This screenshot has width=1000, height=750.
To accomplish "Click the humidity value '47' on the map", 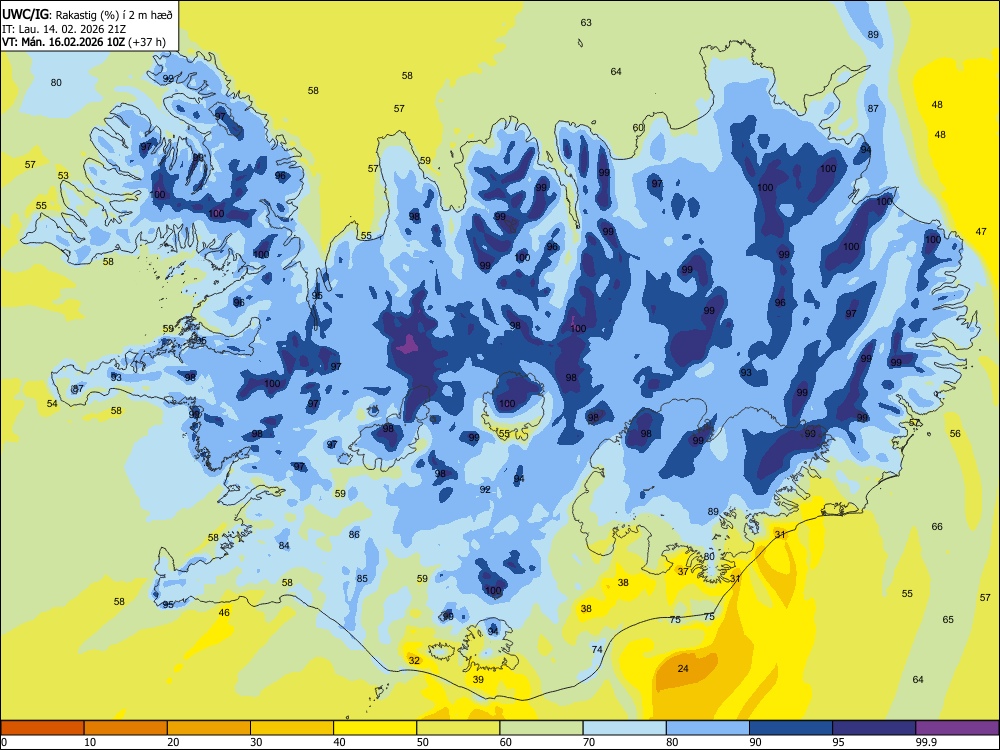I will pyautogui.click(x=981, y=232).
